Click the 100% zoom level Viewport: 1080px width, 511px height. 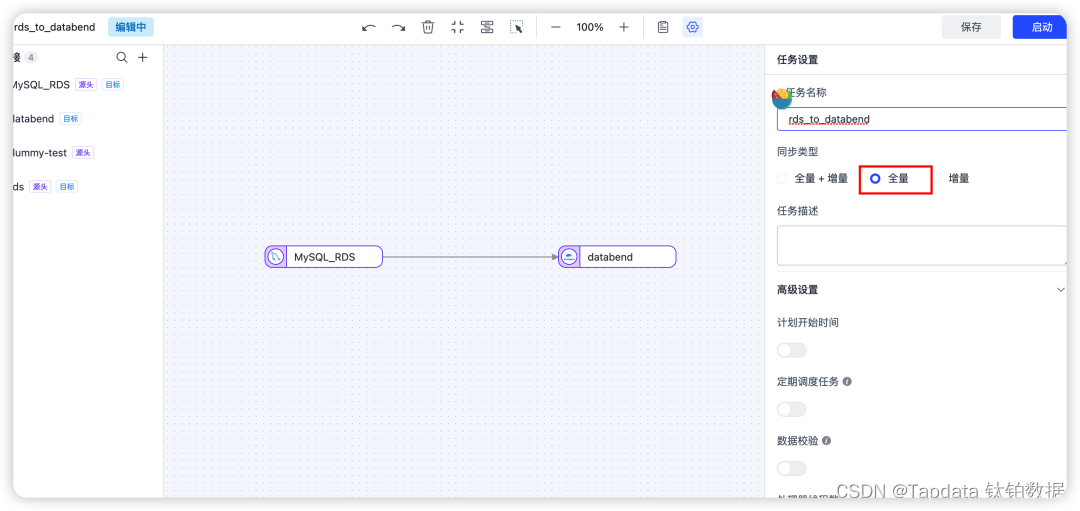coord(590,28)
